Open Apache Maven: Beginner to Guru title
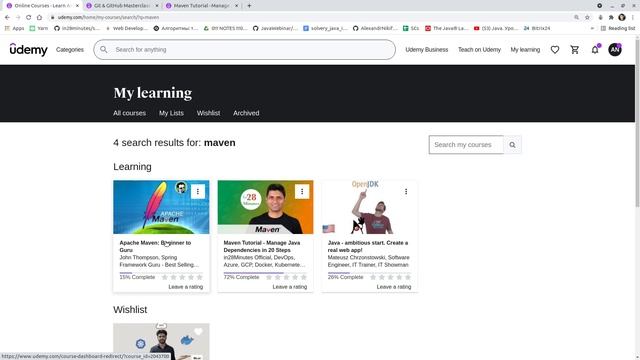 155,246
